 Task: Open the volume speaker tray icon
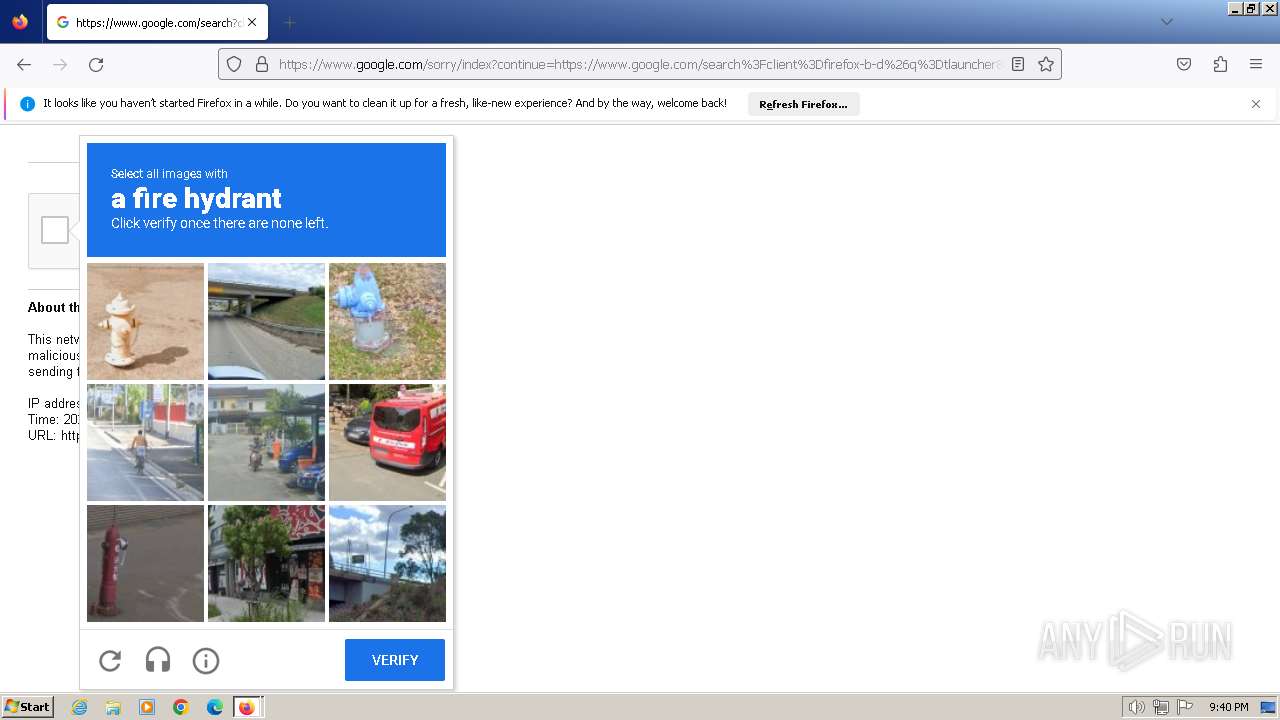pyautogui.click(x=1136, y=707)
